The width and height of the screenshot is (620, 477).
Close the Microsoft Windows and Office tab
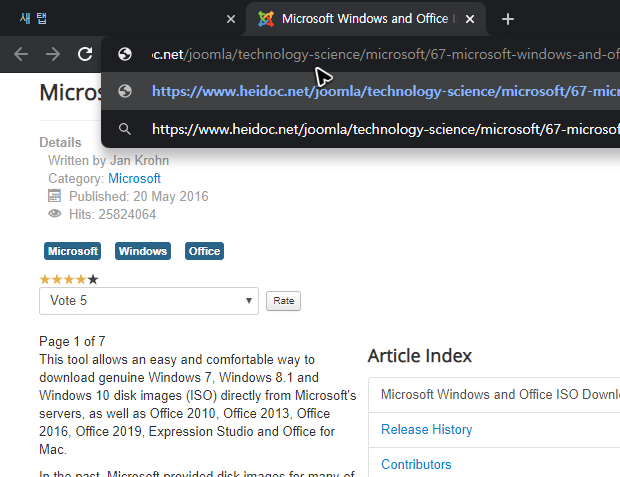point(470,19)
